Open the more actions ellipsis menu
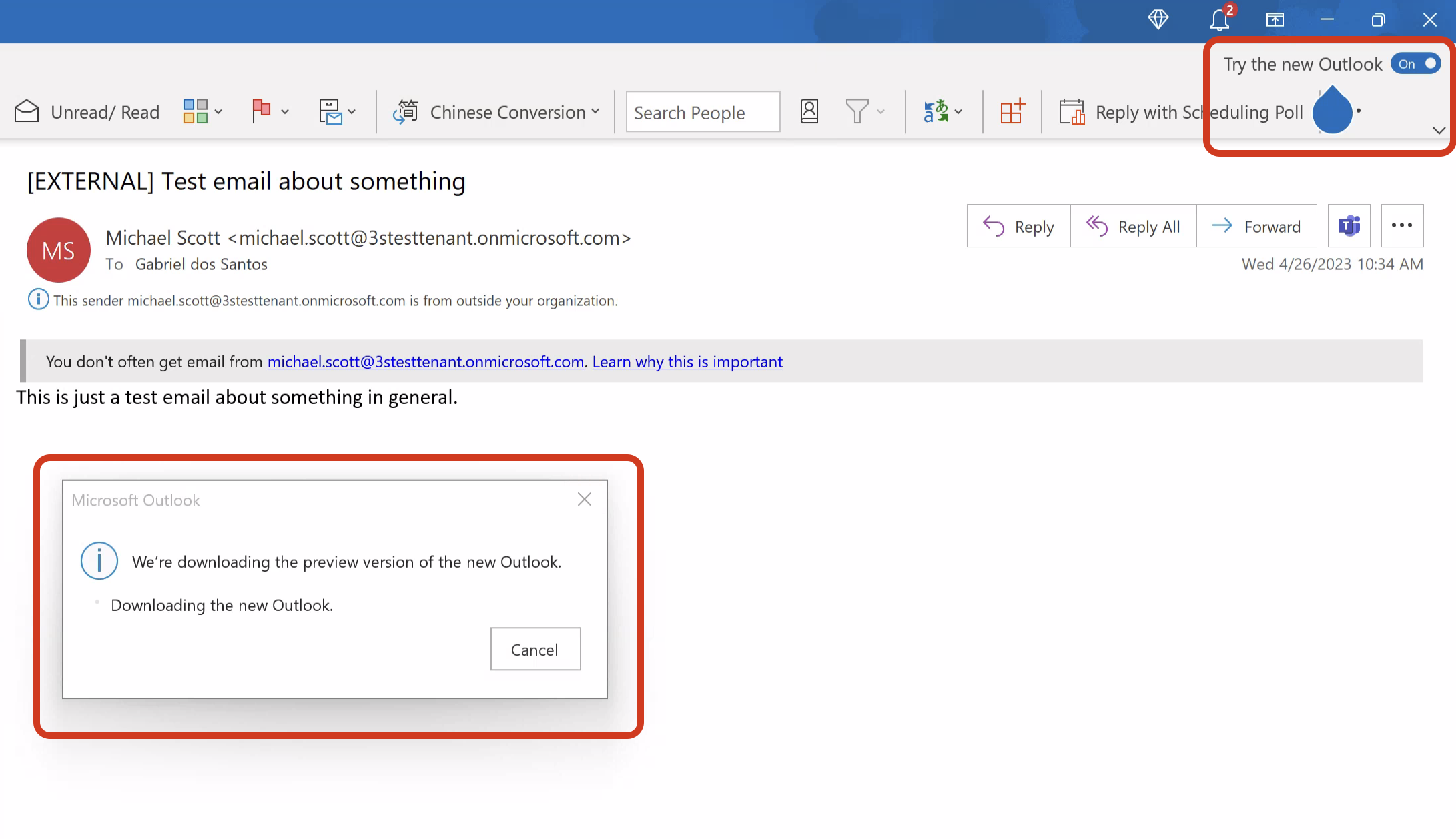Viewport: 1456px width, 839px height. coord(1401,225)
